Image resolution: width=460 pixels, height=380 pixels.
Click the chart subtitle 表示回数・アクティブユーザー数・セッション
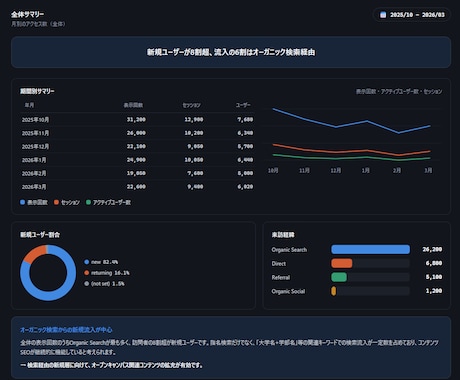click(399, 91)
